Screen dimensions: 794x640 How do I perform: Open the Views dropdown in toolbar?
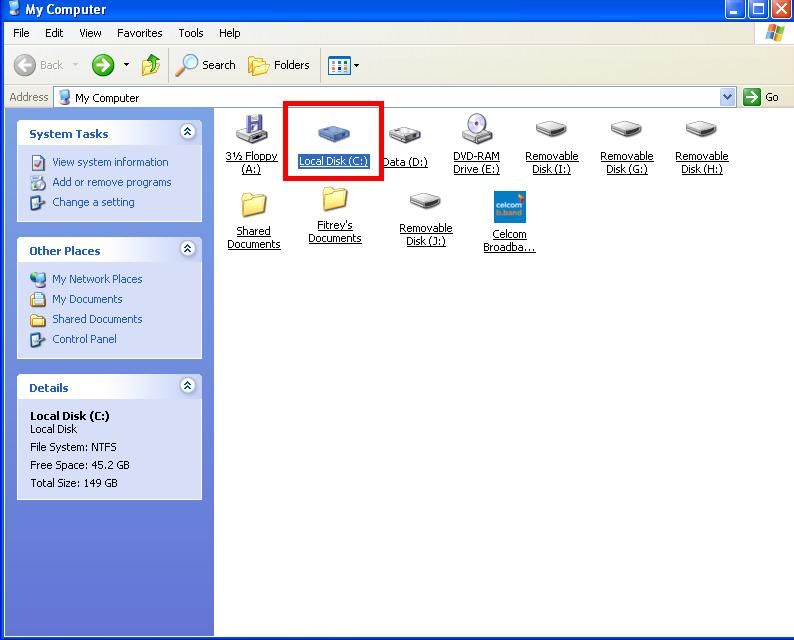344,65
